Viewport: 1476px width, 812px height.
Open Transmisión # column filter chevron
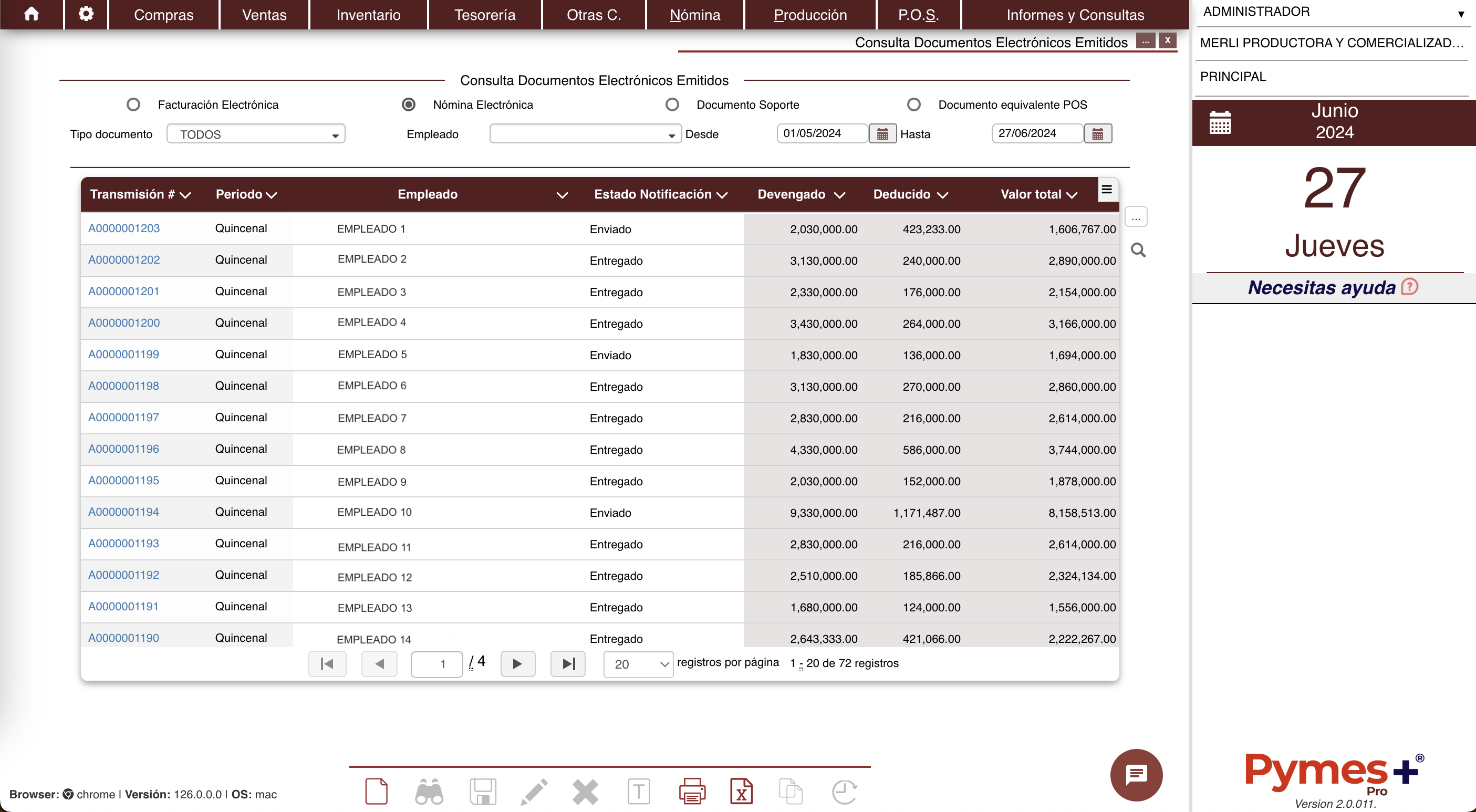[184, 195]
